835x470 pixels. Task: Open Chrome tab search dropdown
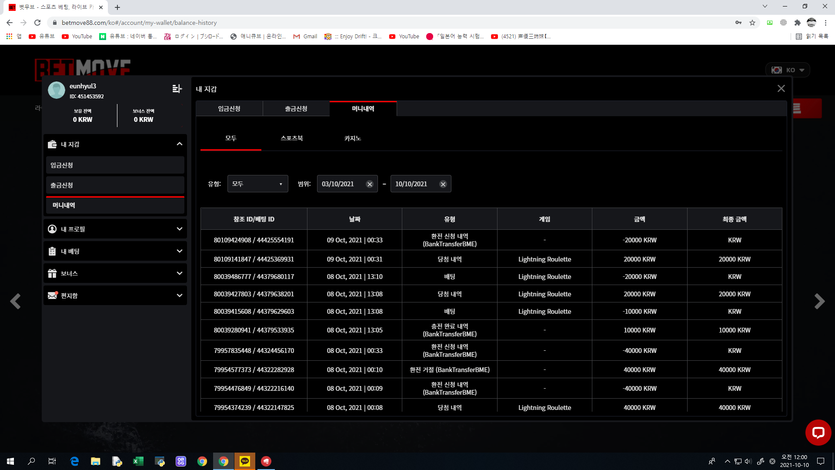click(x=765, y=6)
